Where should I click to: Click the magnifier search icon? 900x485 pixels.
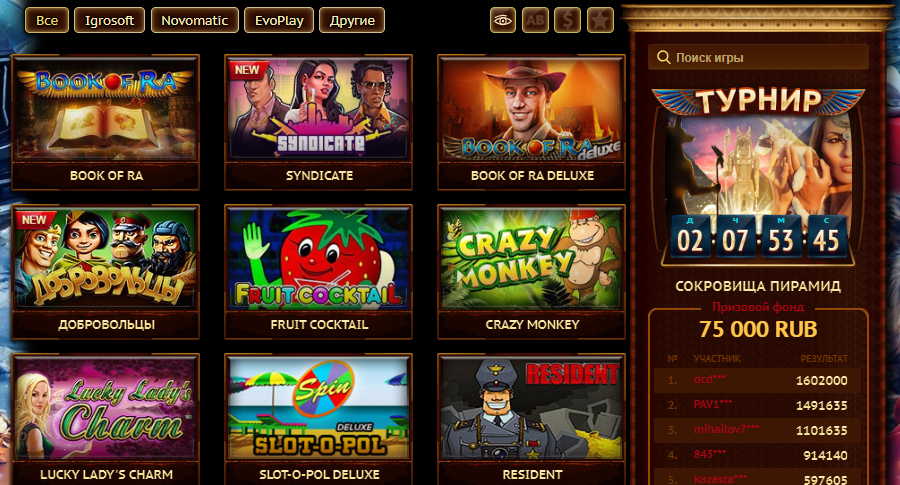(663, 57)
